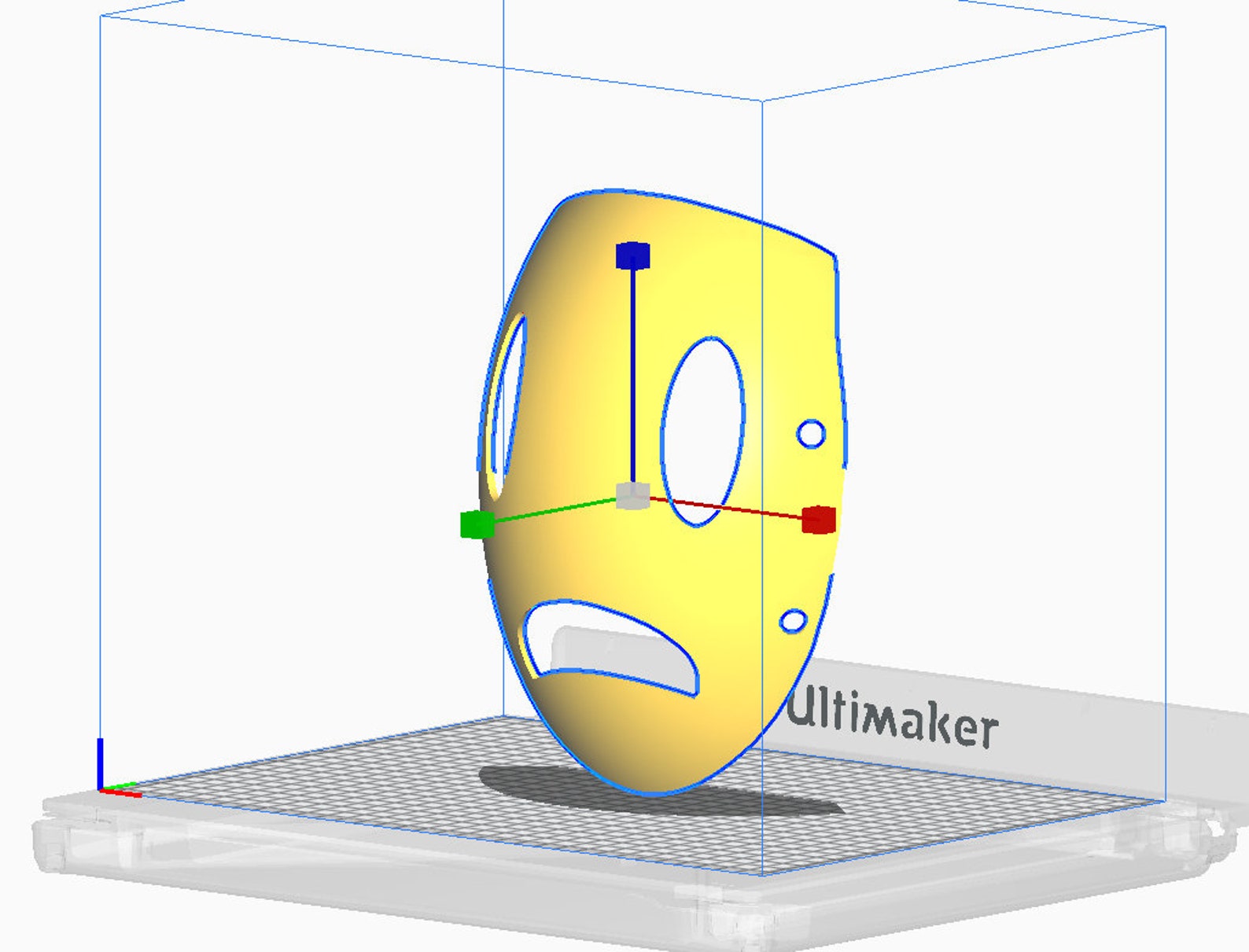
Task: Grab the blue Z-axis move handle
Action: click(x=632, y=256)
